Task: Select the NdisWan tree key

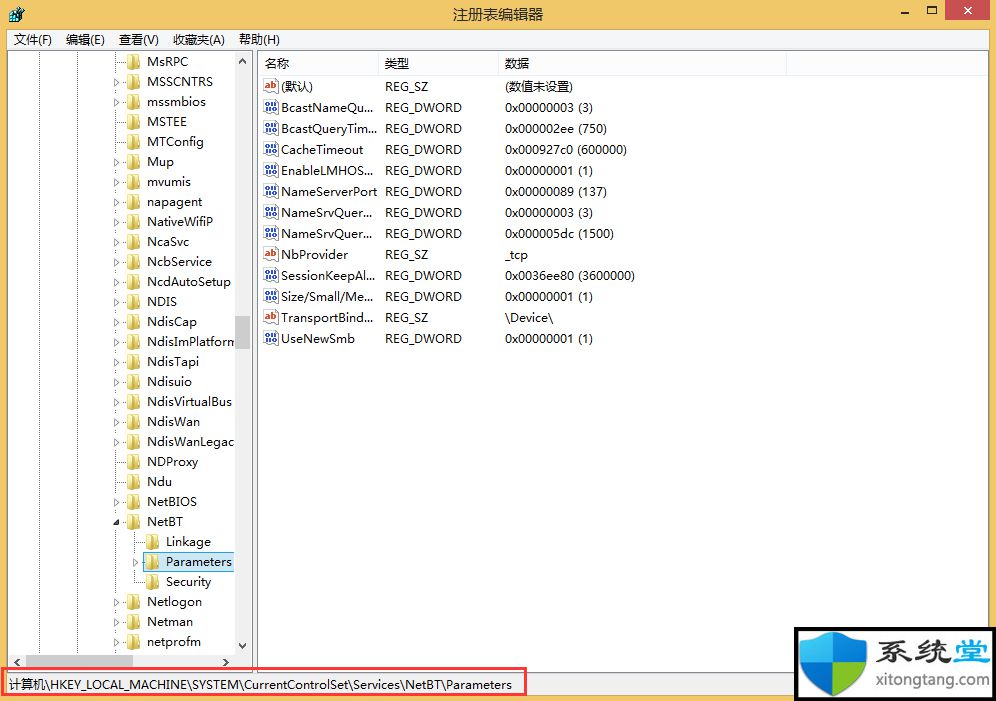Action: pos(173,422)
